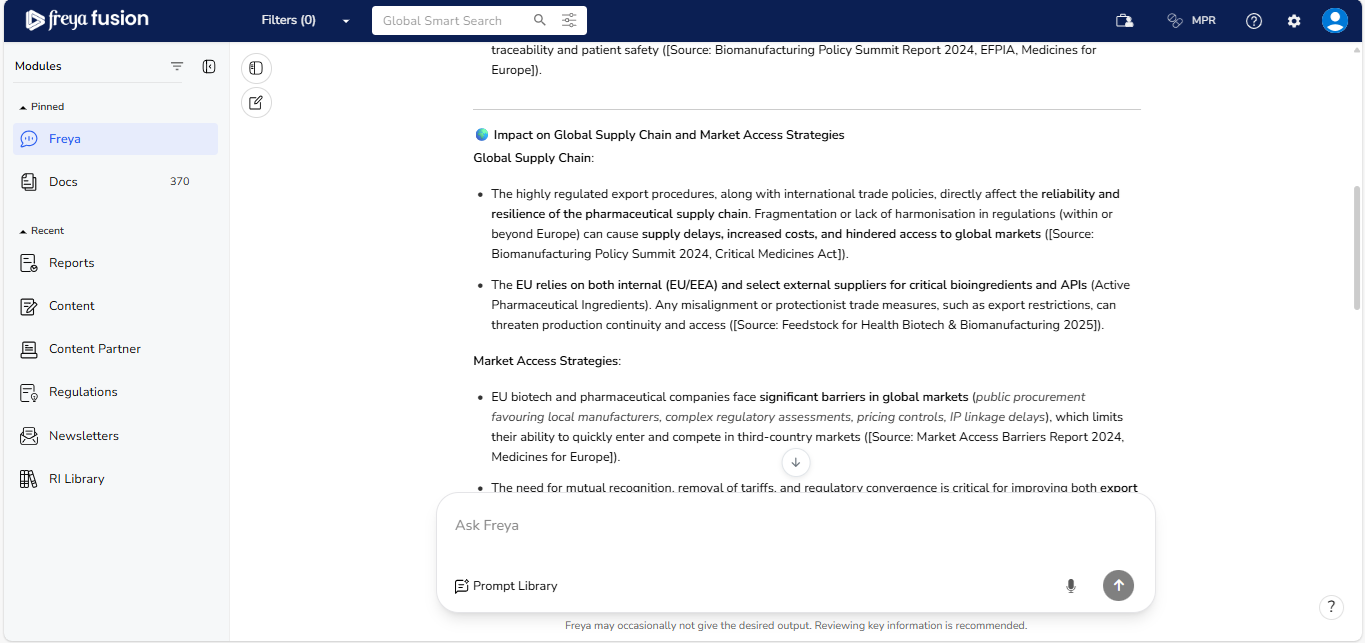Open help from the top bar
This screenshot has height=643, width=1368.
1254,21
